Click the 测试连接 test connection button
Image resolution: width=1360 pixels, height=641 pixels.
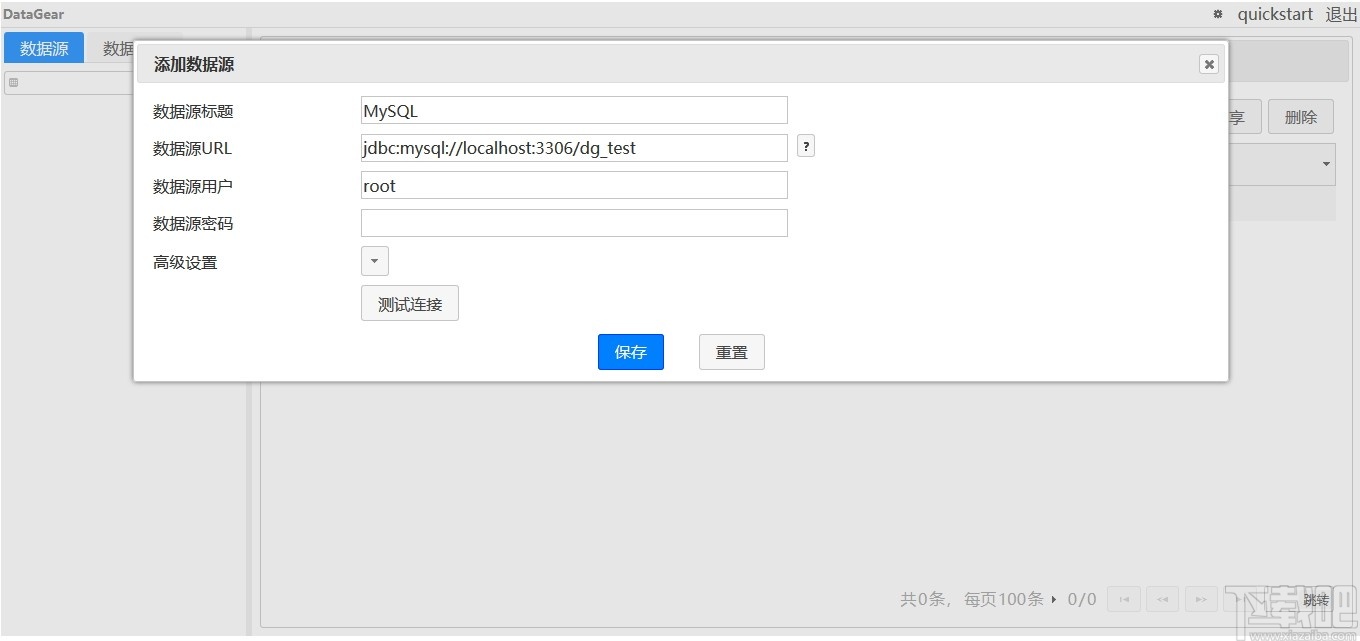tap(409, 303)
